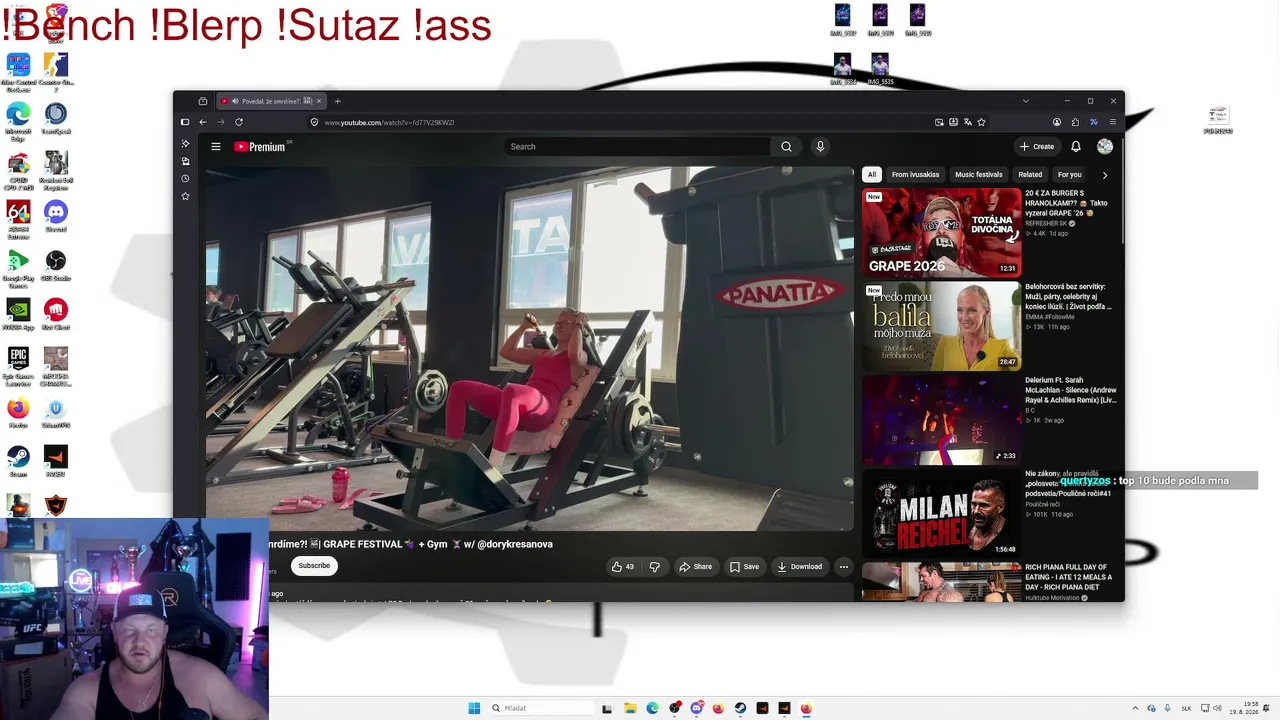Reload the page in browser toolbar

(239, 122)
